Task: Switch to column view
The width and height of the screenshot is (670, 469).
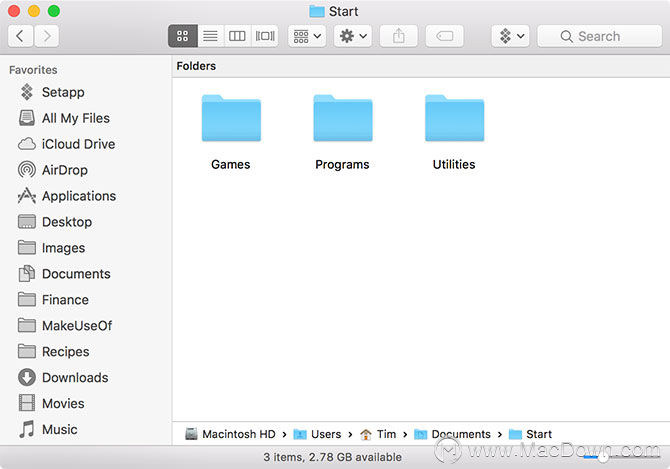Action: [x=237, y=36]
